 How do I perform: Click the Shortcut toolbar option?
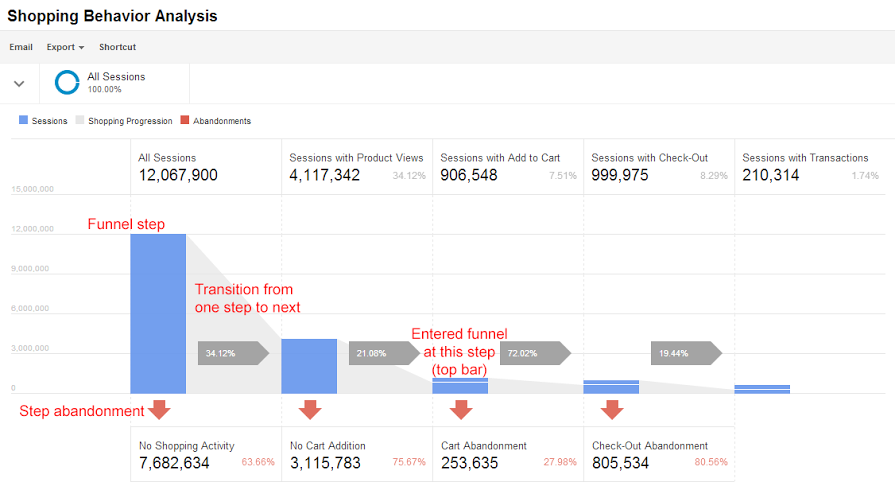(x=117, y=47)
